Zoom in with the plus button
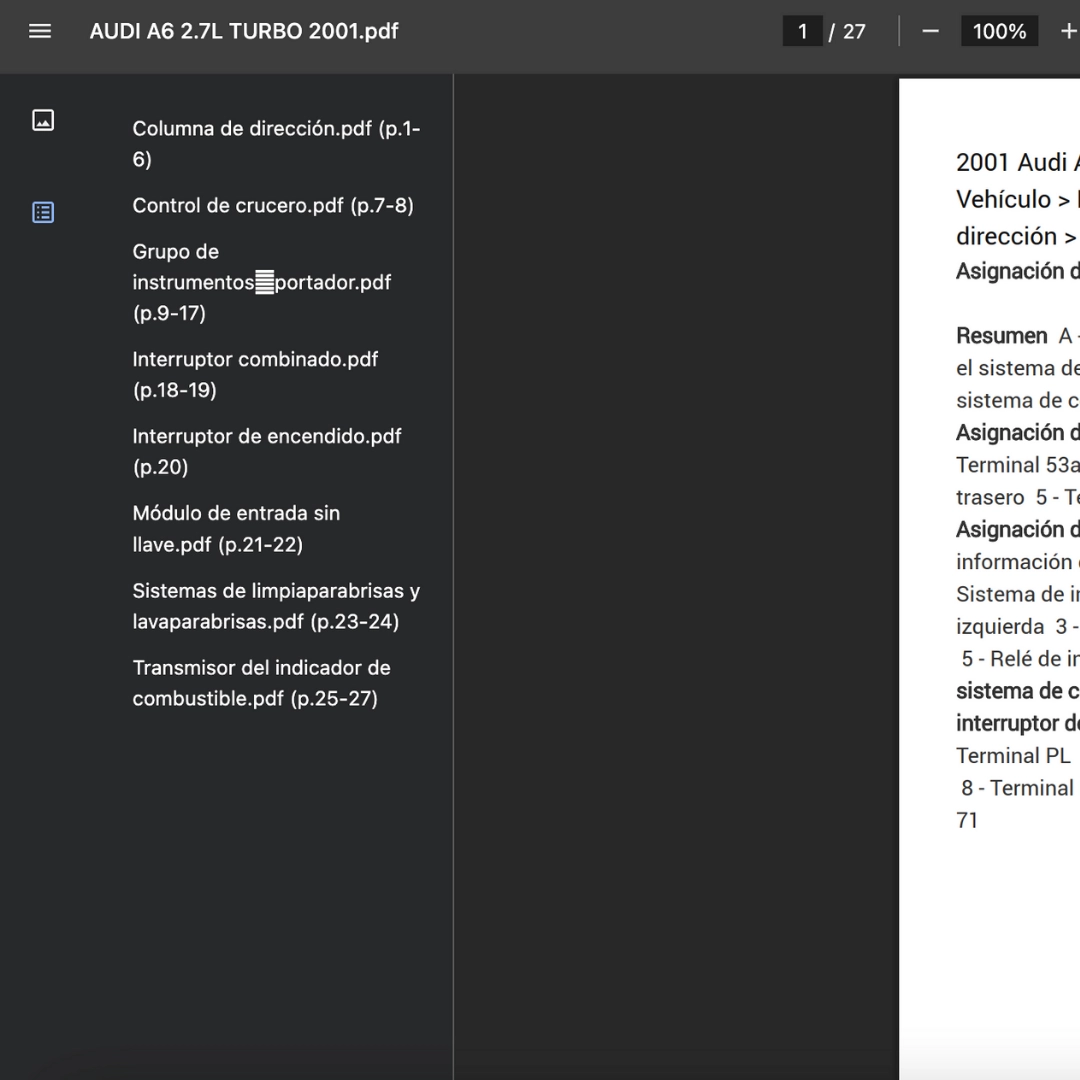The height and width of the screenshot is (1080, 1080). (1067, 31)
